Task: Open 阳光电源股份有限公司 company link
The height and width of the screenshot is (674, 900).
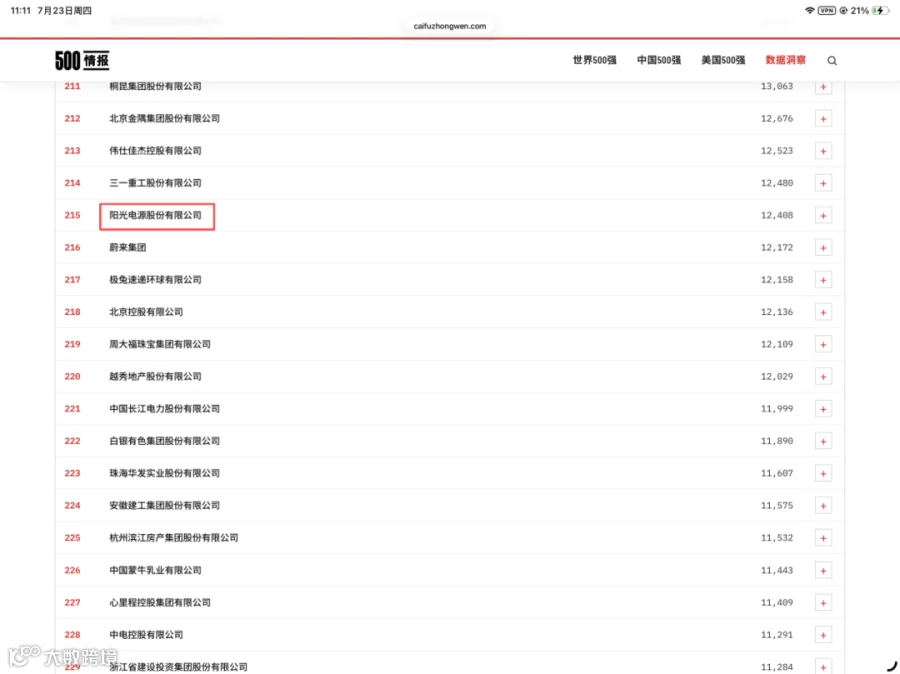Action: click(155, 215)
